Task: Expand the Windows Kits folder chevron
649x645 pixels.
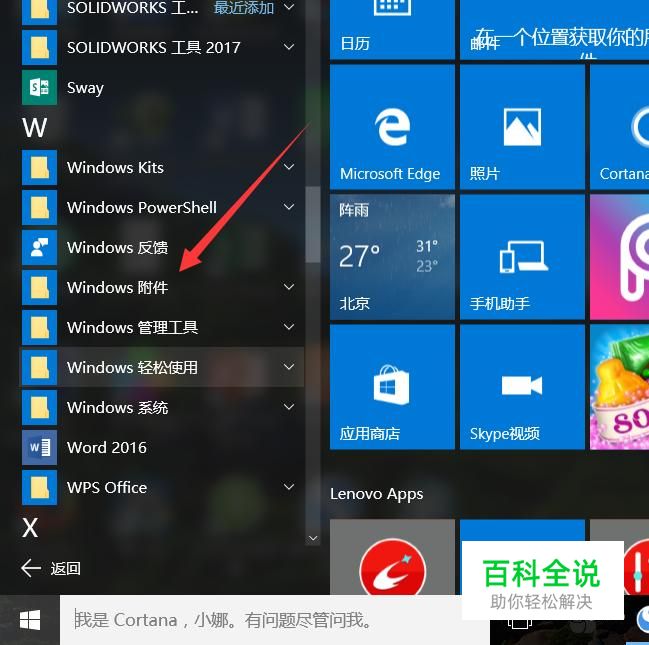Action: (289, 167)
